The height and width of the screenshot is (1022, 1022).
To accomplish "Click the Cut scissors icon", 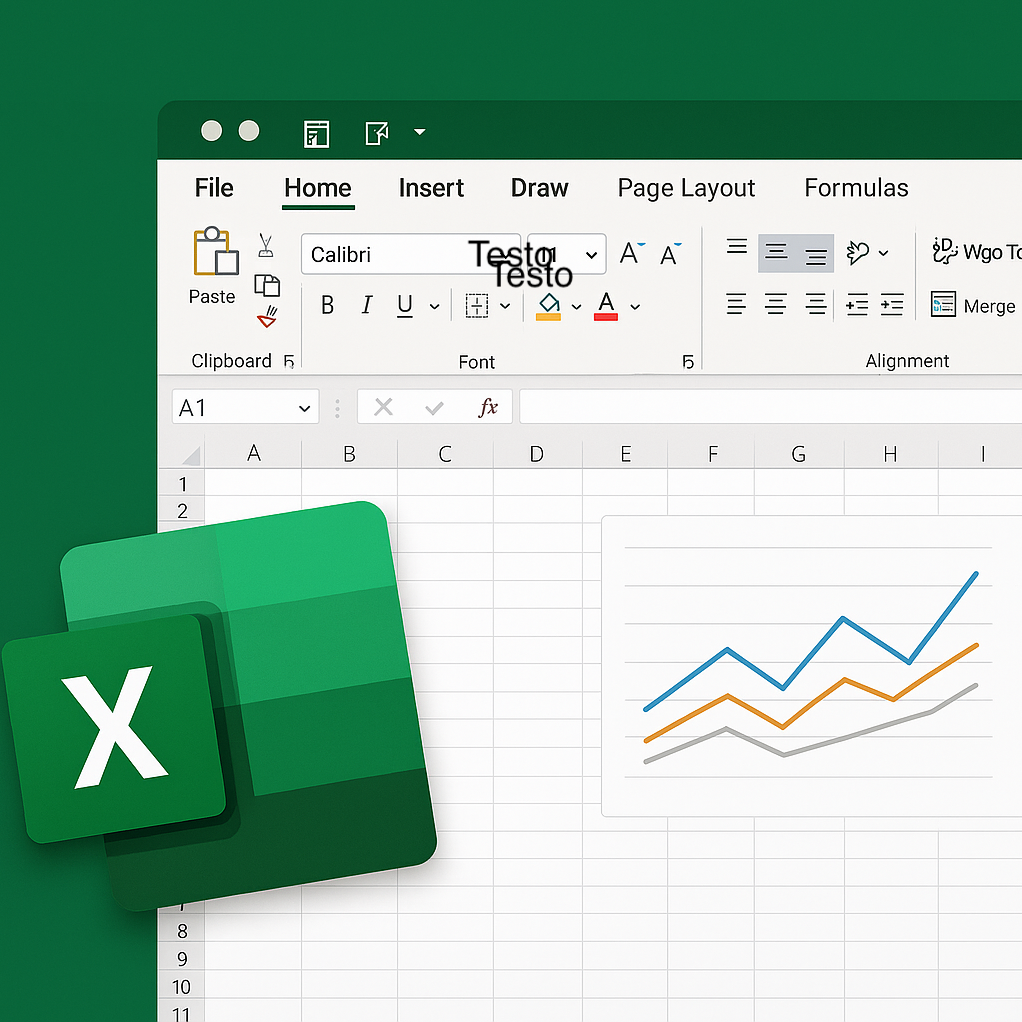I will click(x=266, y=245).
